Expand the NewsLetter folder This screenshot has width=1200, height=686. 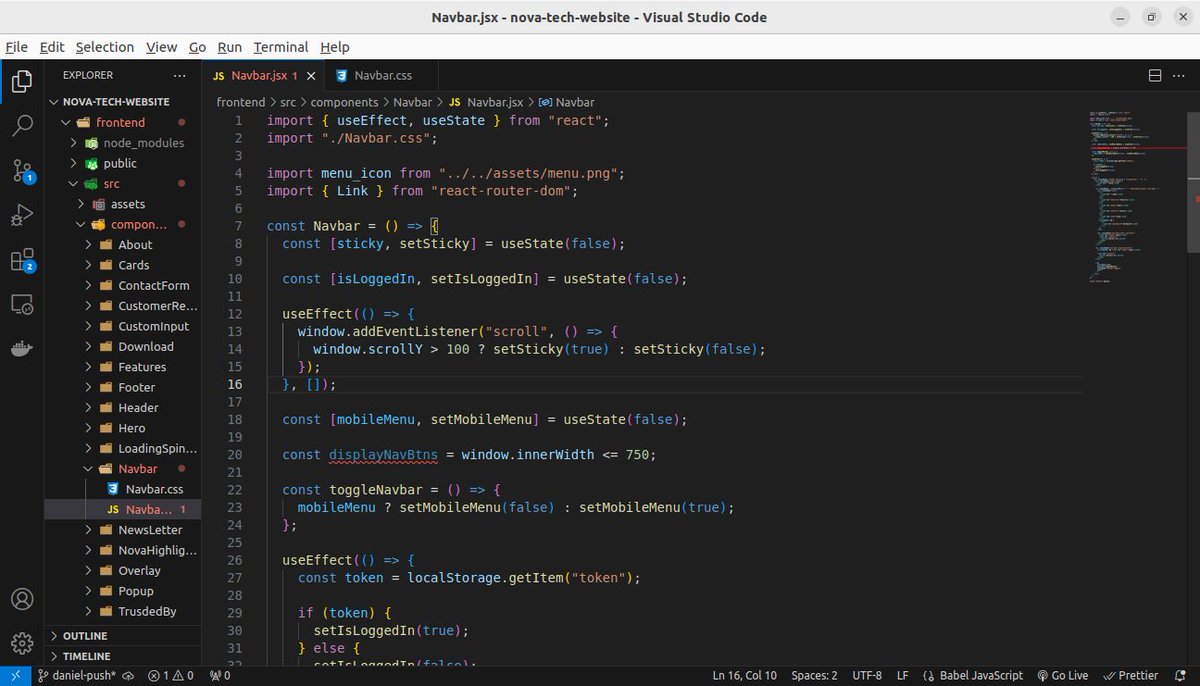tap(124, 530)
